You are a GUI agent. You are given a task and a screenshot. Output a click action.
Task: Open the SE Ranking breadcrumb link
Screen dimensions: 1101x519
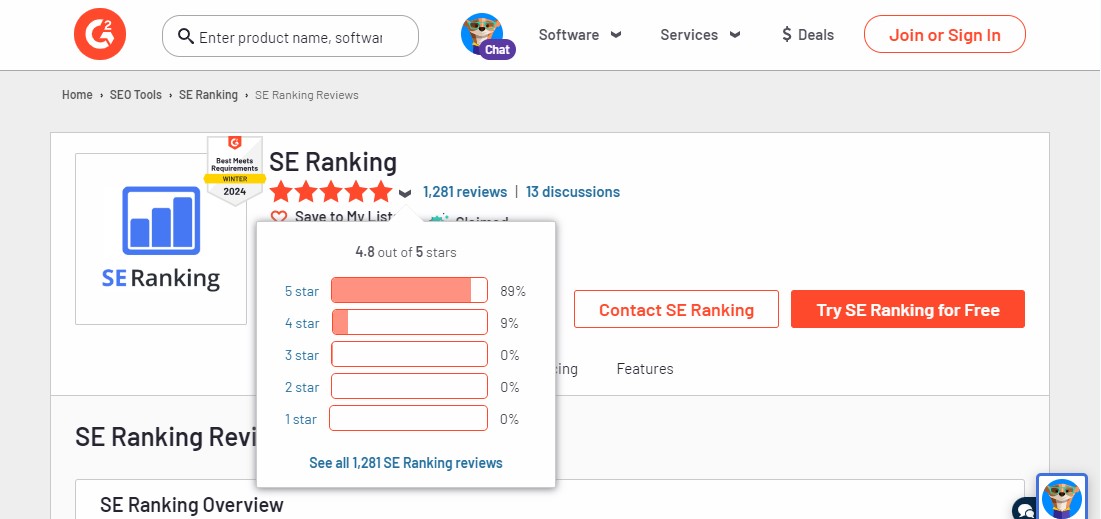click(x=208, y=95)
